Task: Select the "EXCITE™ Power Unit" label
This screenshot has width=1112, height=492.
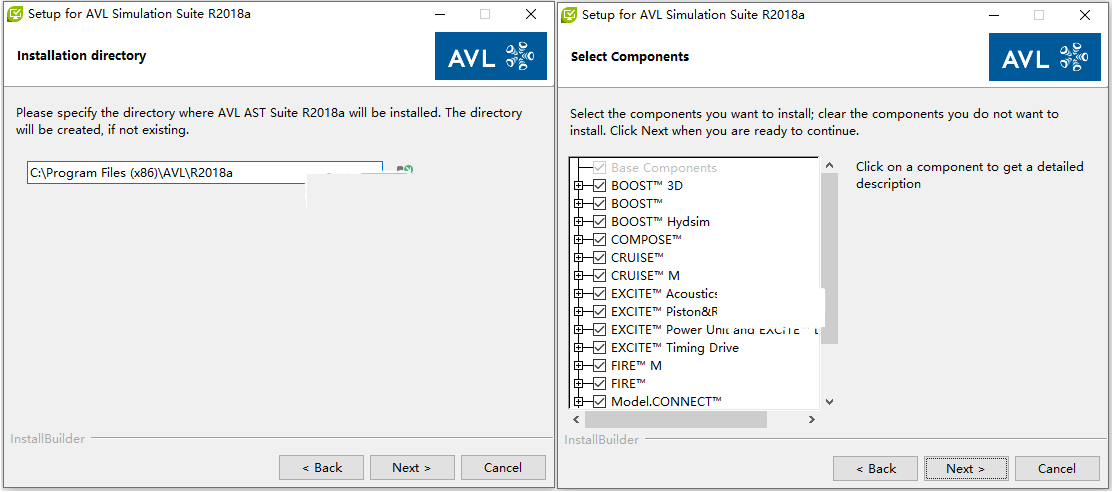Action: coord(714,330)
